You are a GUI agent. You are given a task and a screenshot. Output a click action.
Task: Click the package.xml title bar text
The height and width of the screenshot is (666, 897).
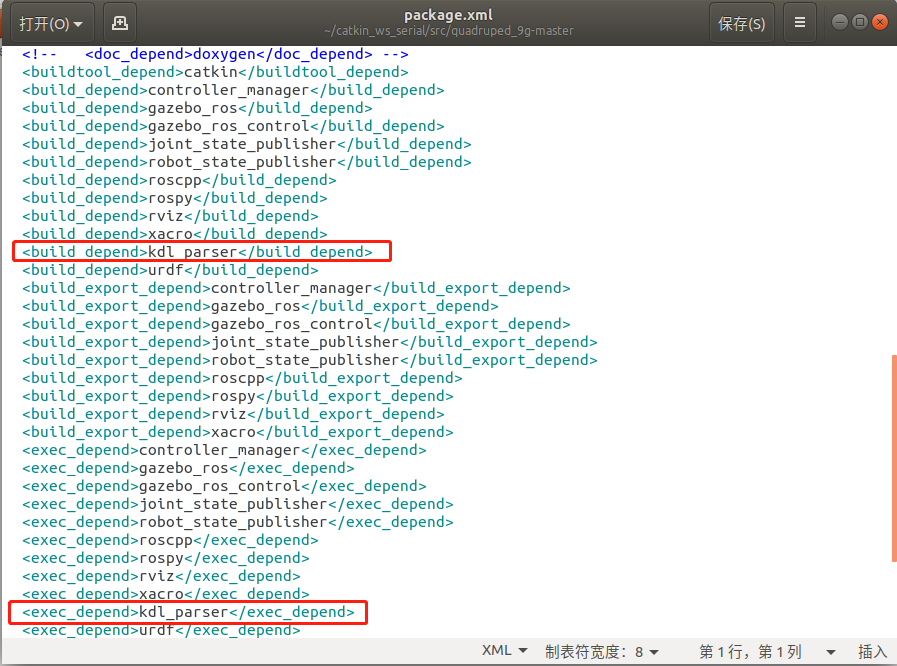(x=449, y=14)
